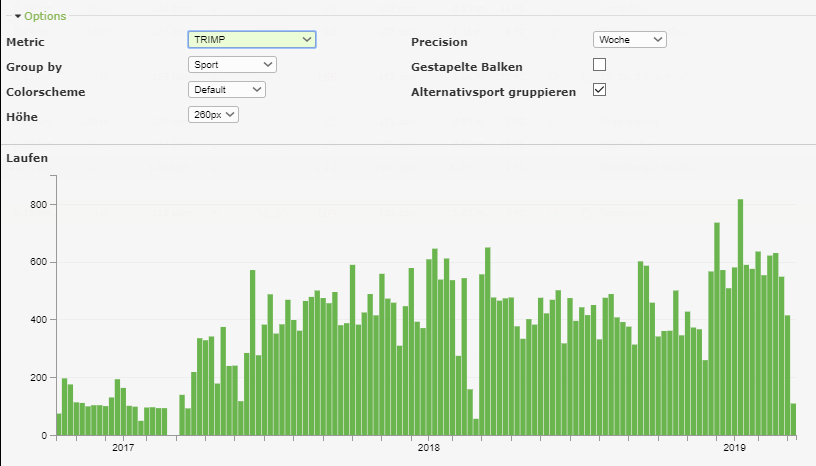Collapse the Options section
This screenshot has width=816, height=466.
pos(40,16)
